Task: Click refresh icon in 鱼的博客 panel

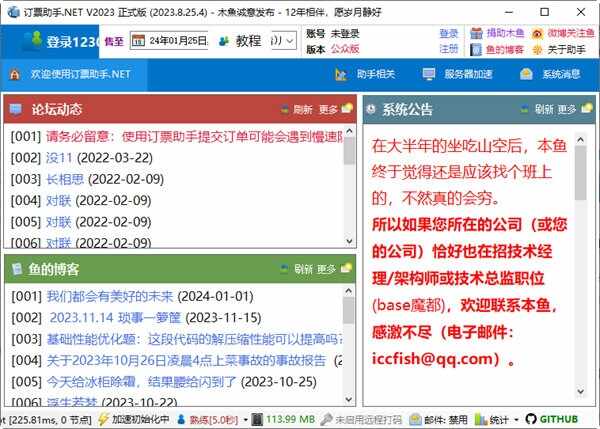Action: pyautogui.click(x=284, y=269)
